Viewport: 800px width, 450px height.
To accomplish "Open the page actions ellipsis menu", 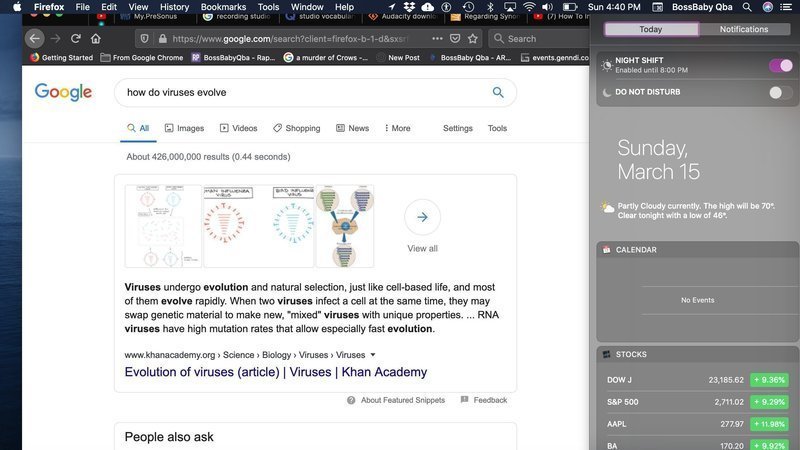I will coord(436,39).
